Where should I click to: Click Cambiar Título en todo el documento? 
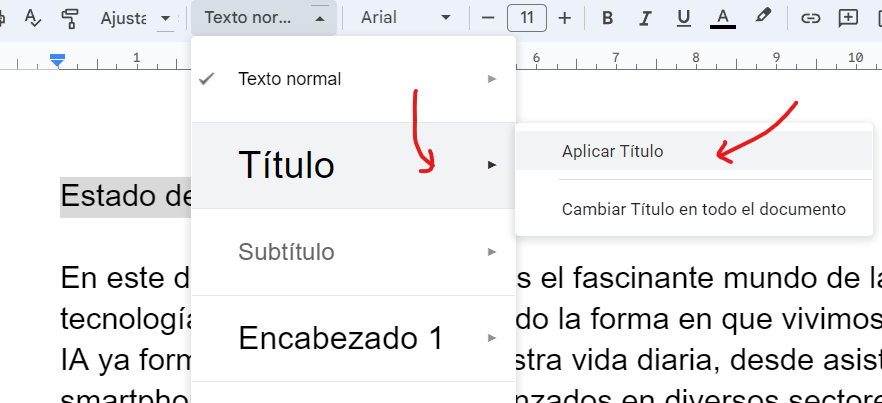[704, 210]
